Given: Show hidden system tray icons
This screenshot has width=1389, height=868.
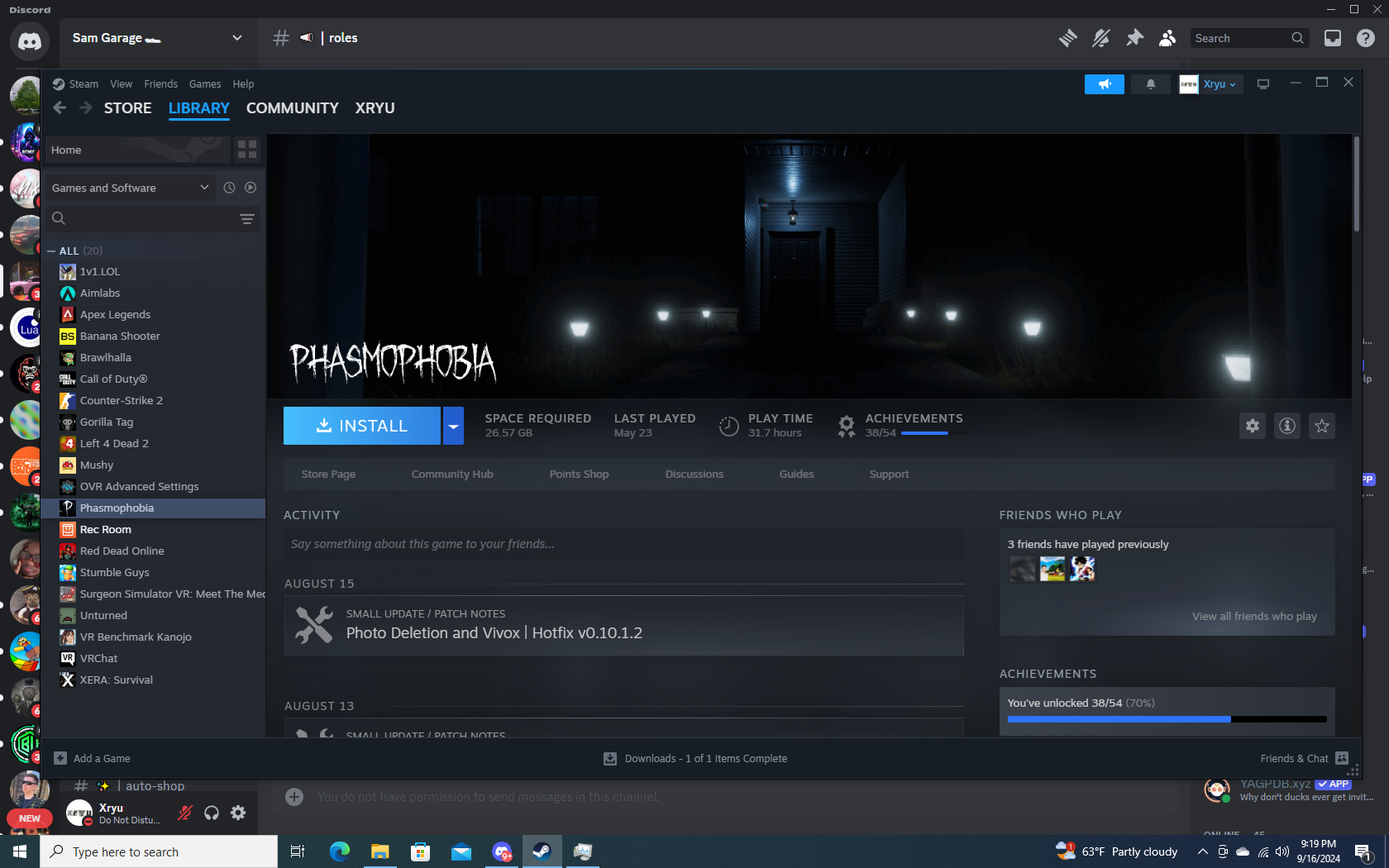Looking at the screenshot, I should point(1203,851).
